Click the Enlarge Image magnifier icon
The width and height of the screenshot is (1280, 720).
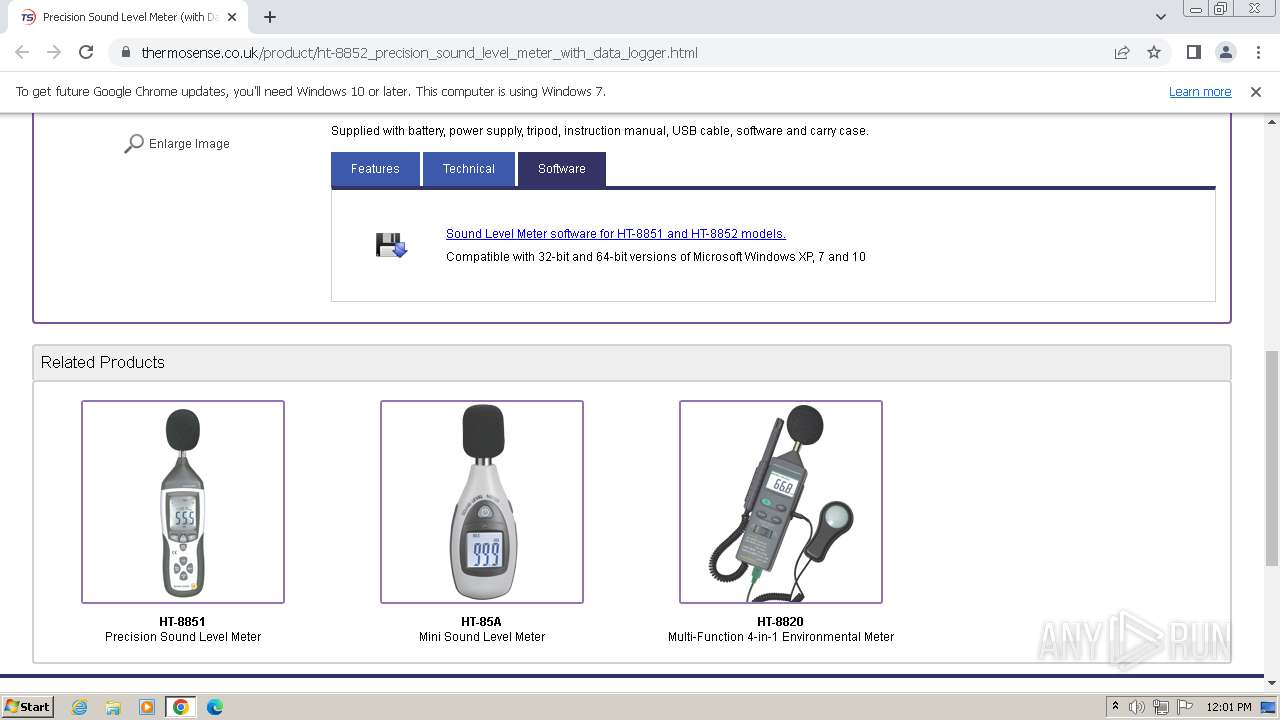pos(134,144)
